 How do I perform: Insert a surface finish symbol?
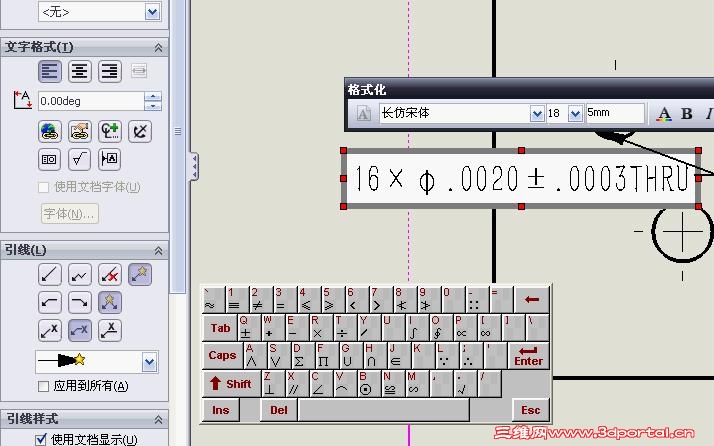80,159
